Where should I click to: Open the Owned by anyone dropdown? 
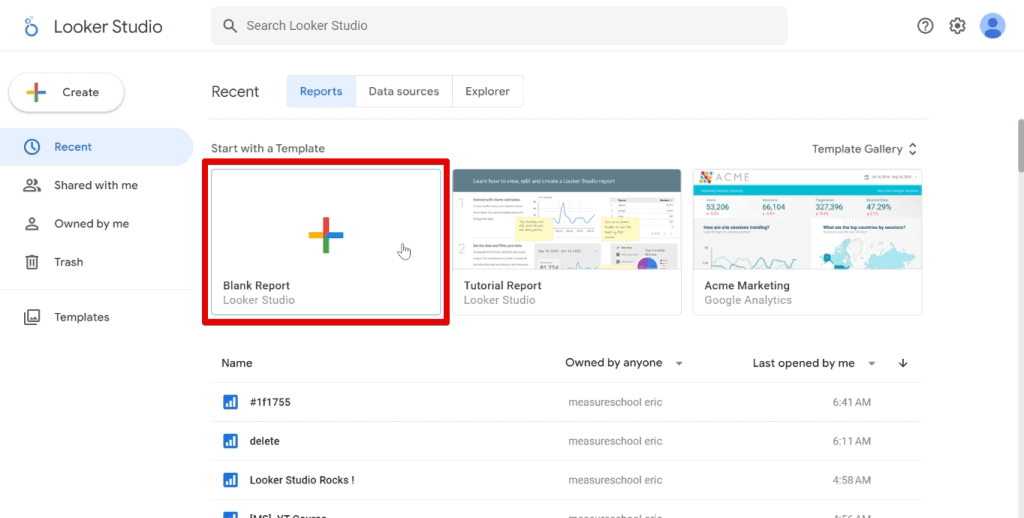click(x=624, y=363)
